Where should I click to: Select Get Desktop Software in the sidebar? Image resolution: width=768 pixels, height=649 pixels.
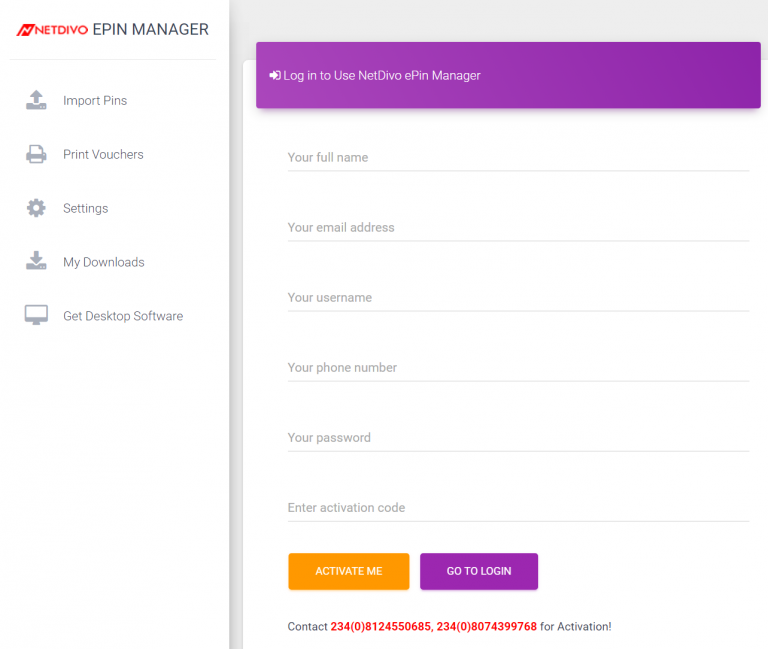tap(123, 316)
